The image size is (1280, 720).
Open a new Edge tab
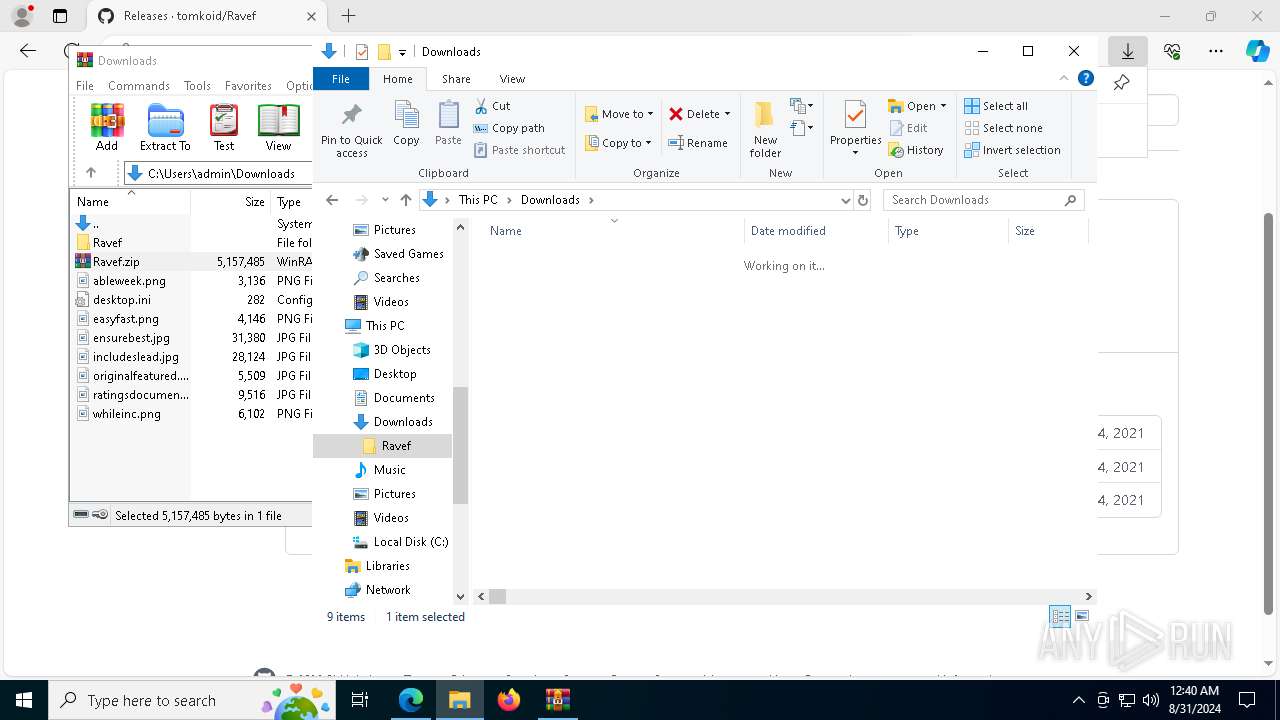(x=348, y=16)
